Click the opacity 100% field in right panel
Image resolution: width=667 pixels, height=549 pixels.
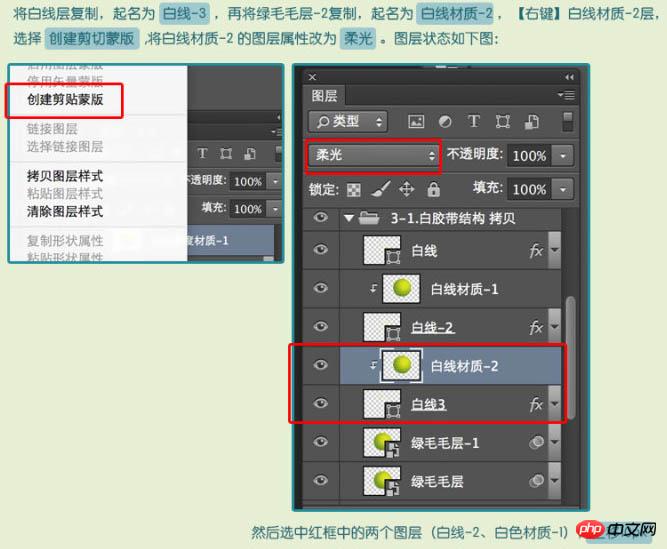(x=530, y=156)
